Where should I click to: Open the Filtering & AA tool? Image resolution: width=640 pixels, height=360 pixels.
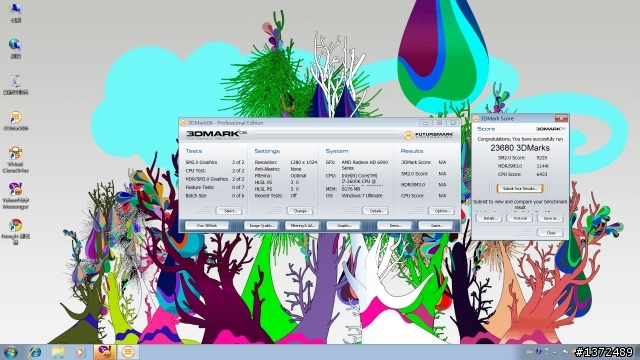coord(302,225)
